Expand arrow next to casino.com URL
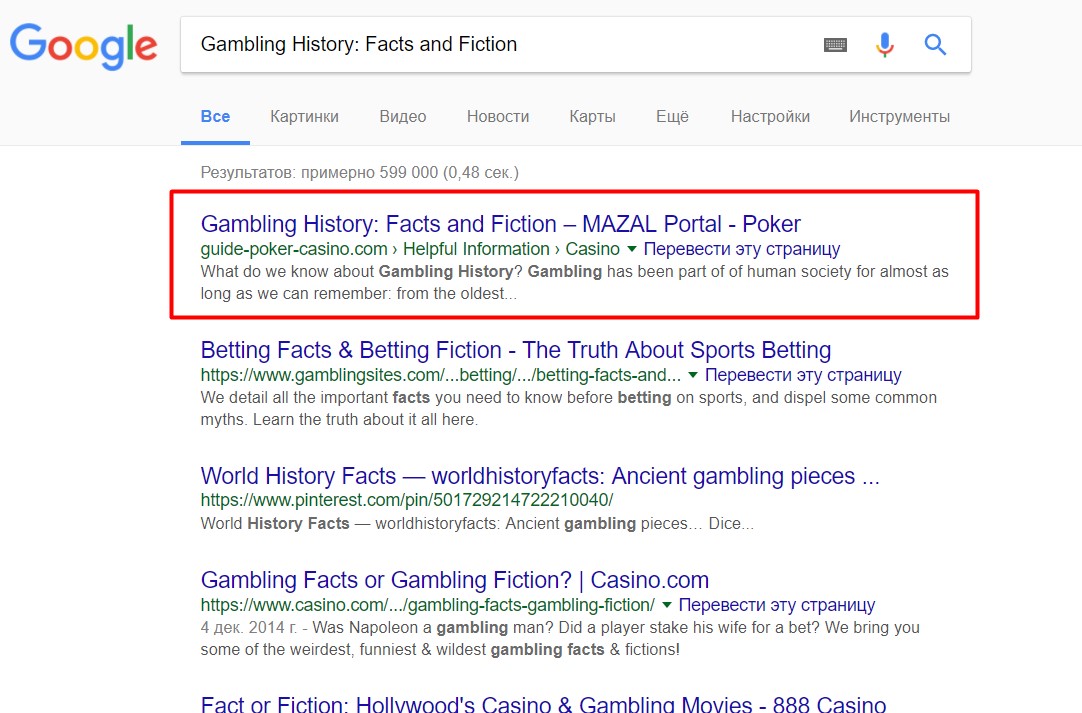 click(666, 605)
